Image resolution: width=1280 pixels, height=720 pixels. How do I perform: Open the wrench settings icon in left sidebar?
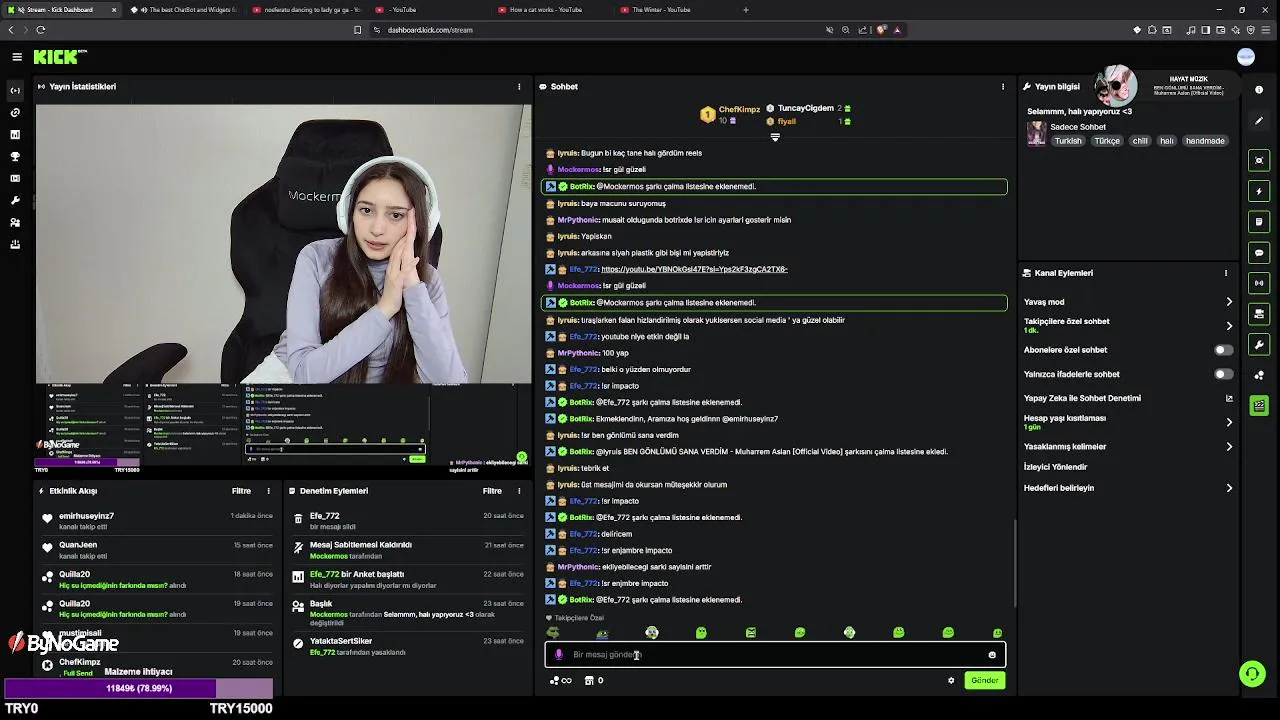click(x=15, y=201)
